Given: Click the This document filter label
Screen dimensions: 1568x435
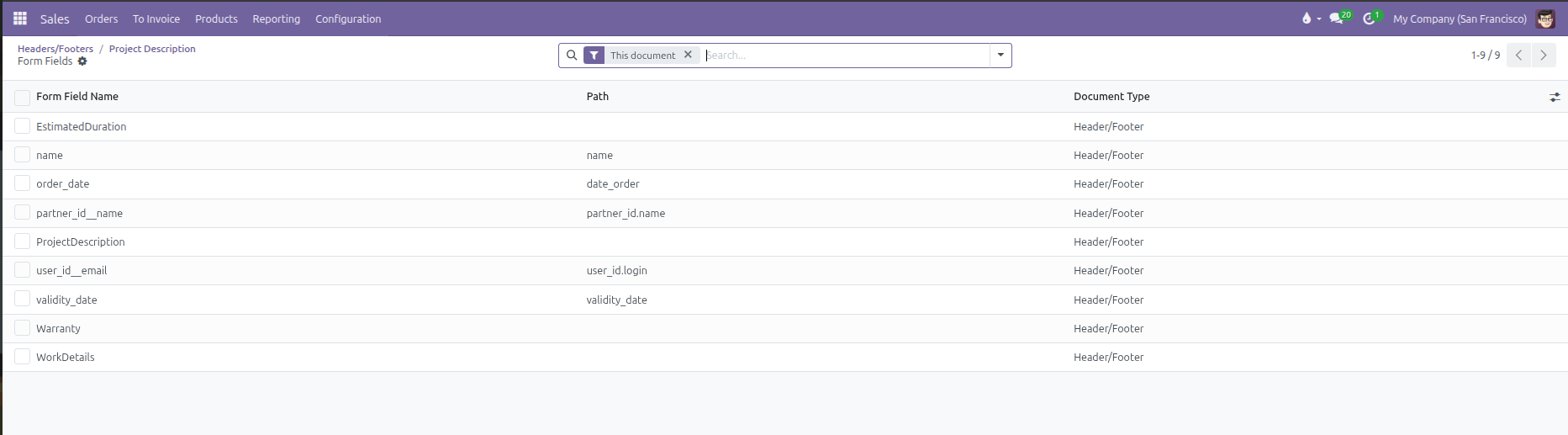Looking at the screenshot, I should tap(643, 56).
